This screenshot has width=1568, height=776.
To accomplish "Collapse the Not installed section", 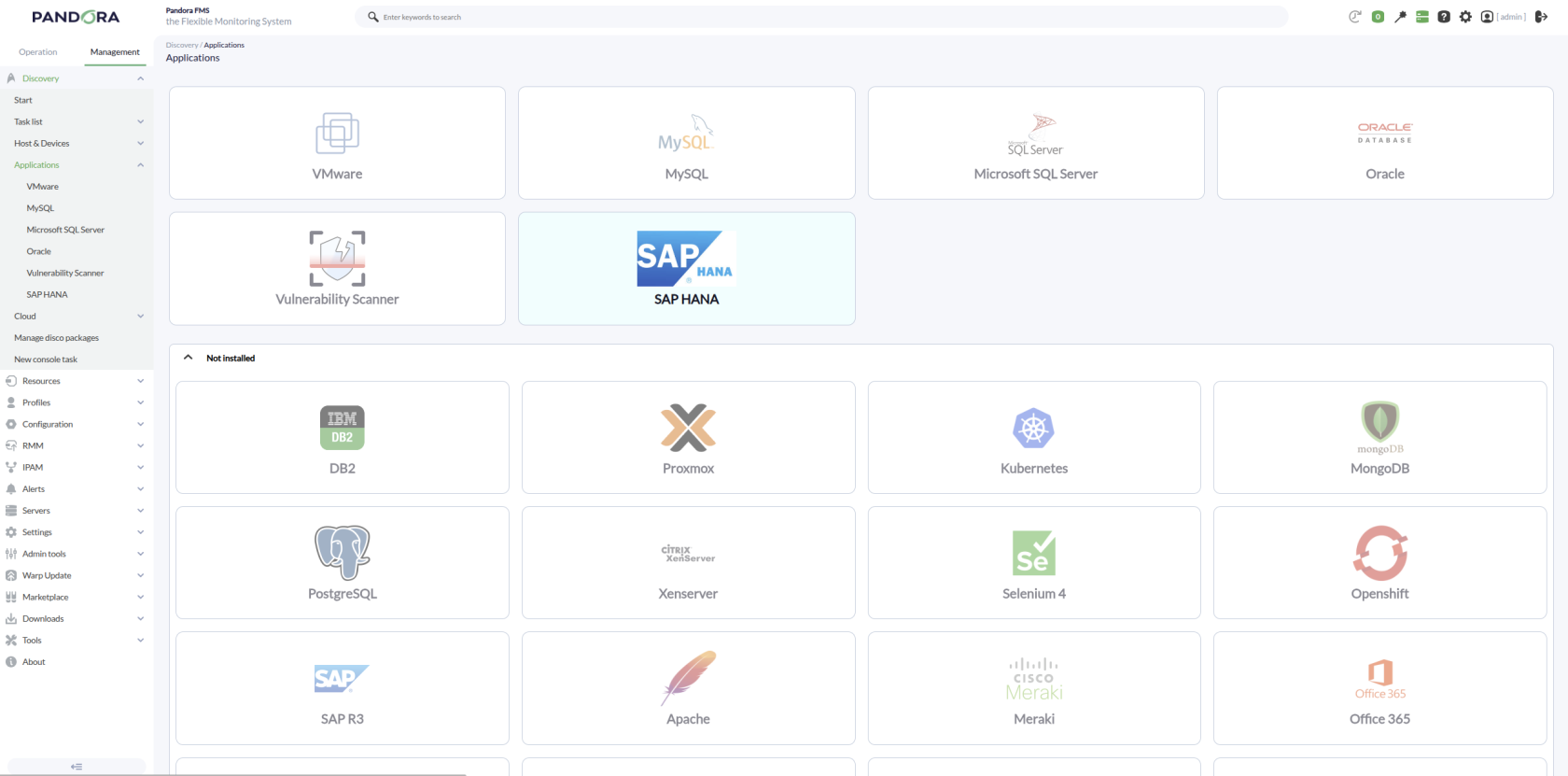I will pos(189,358).
